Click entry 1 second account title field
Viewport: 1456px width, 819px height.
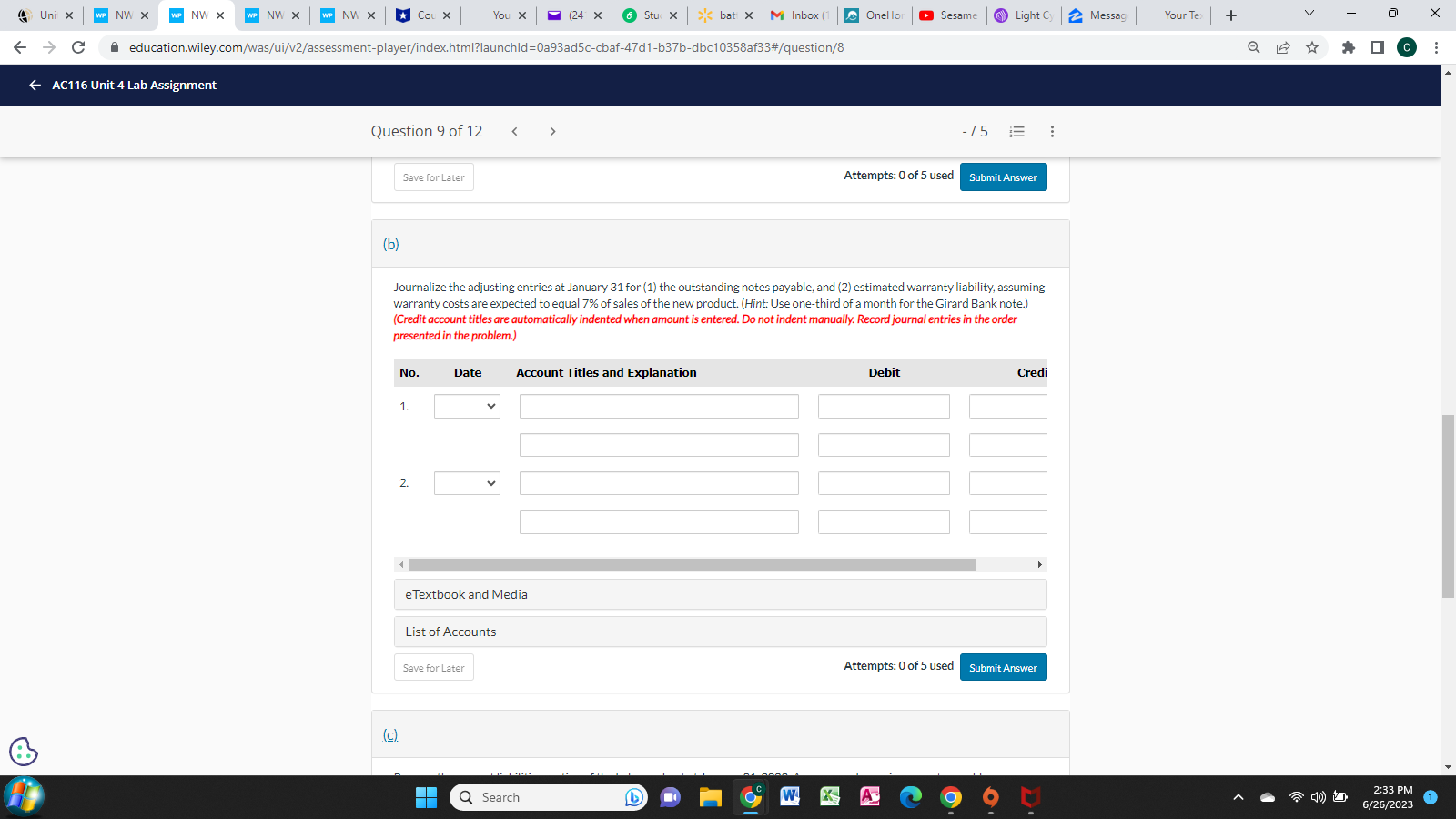coord(659,445)
